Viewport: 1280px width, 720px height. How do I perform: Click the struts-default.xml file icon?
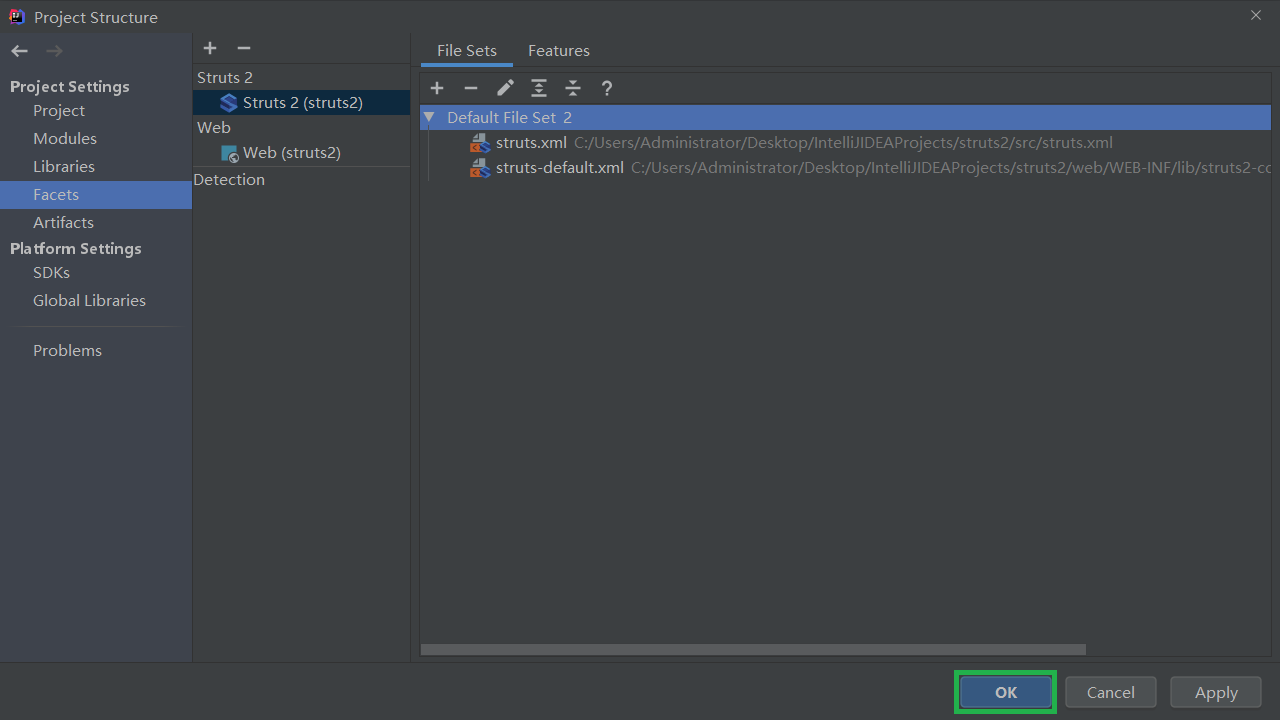pyautogui.click(x=480, y=168)
